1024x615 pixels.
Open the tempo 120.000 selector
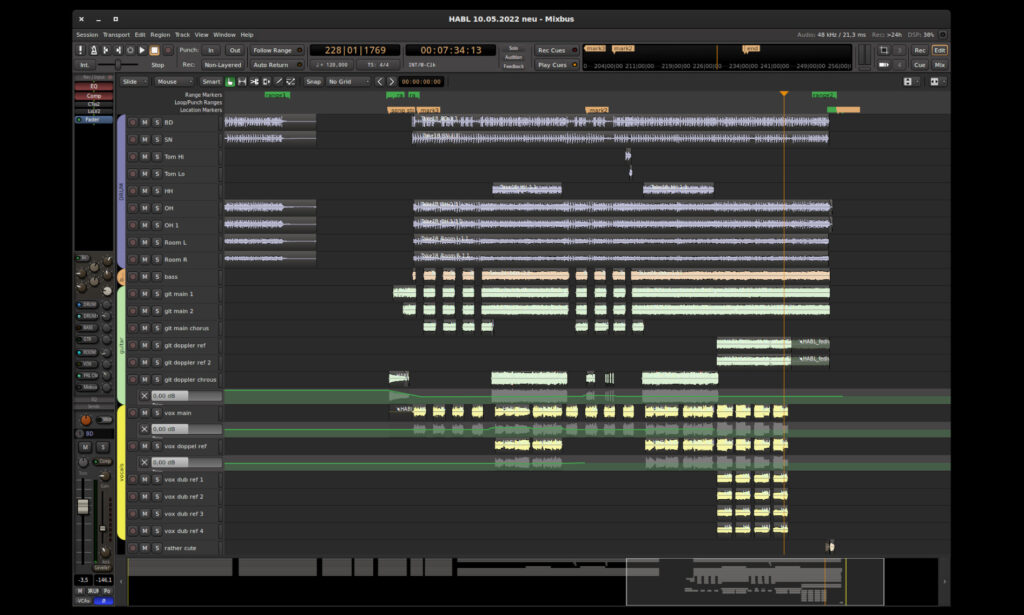coord(332,65)
